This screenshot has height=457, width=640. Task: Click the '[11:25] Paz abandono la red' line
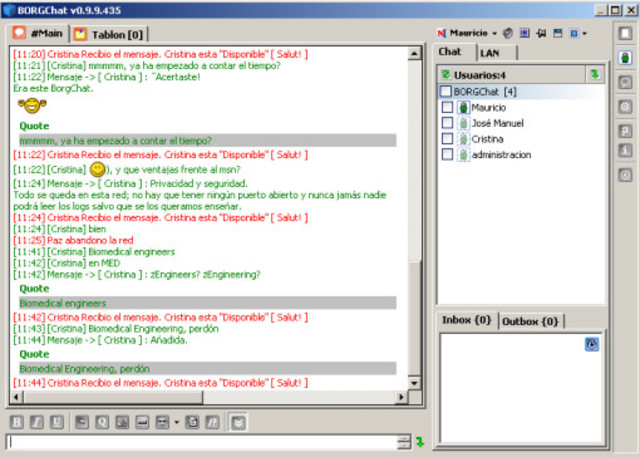[x=73, y=240]
